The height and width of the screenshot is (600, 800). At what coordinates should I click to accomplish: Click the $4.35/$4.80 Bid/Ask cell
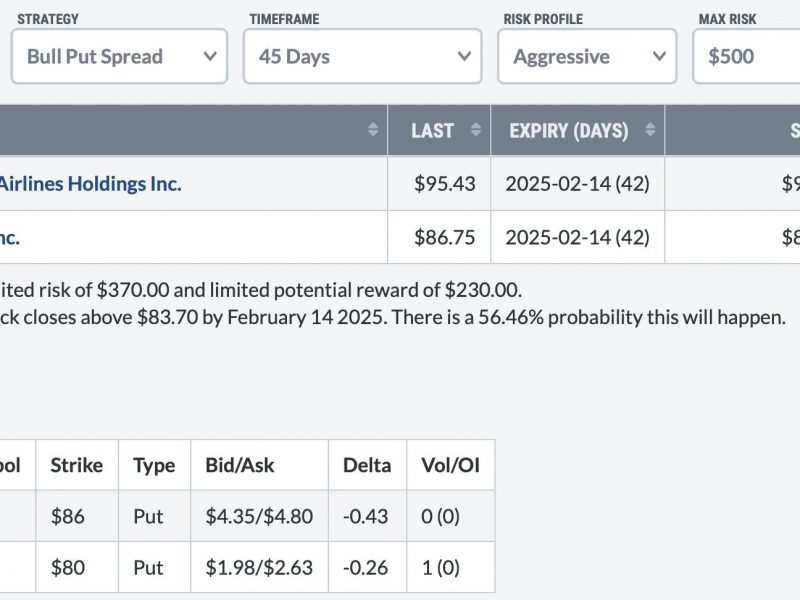coord(259,516)
